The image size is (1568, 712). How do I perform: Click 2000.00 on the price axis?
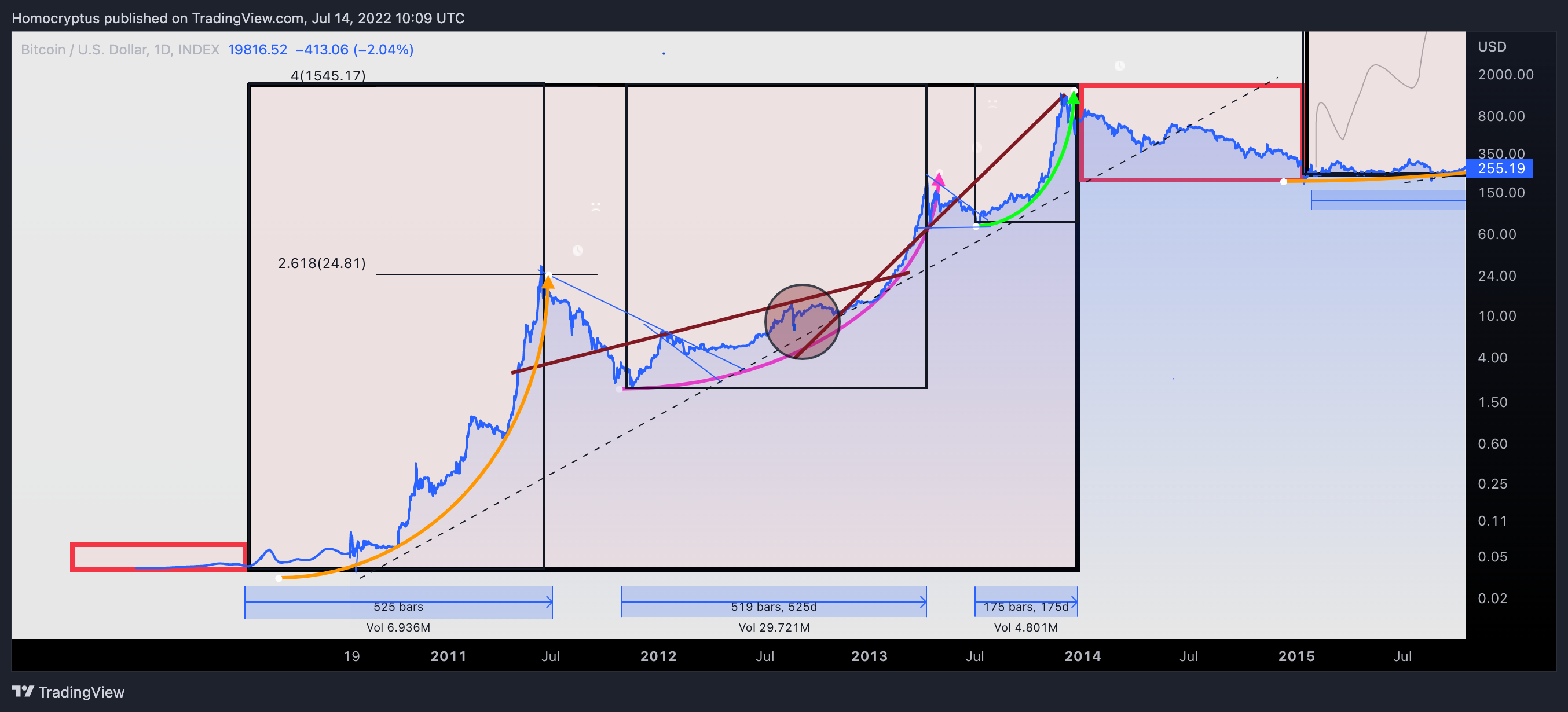point(1505,74)
